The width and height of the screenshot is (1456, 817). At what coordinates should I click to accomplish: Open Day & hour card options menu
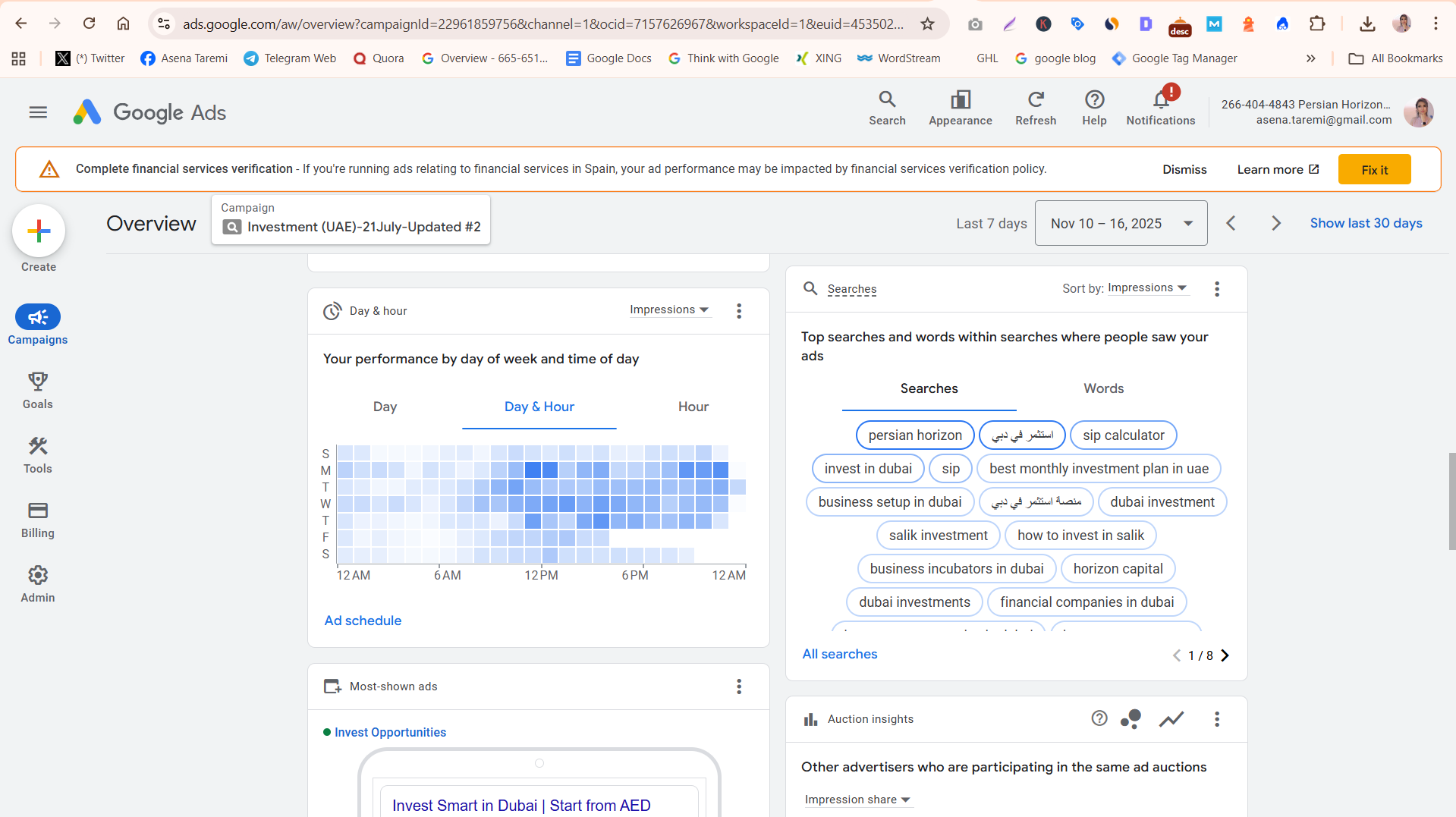coord(739,311)
